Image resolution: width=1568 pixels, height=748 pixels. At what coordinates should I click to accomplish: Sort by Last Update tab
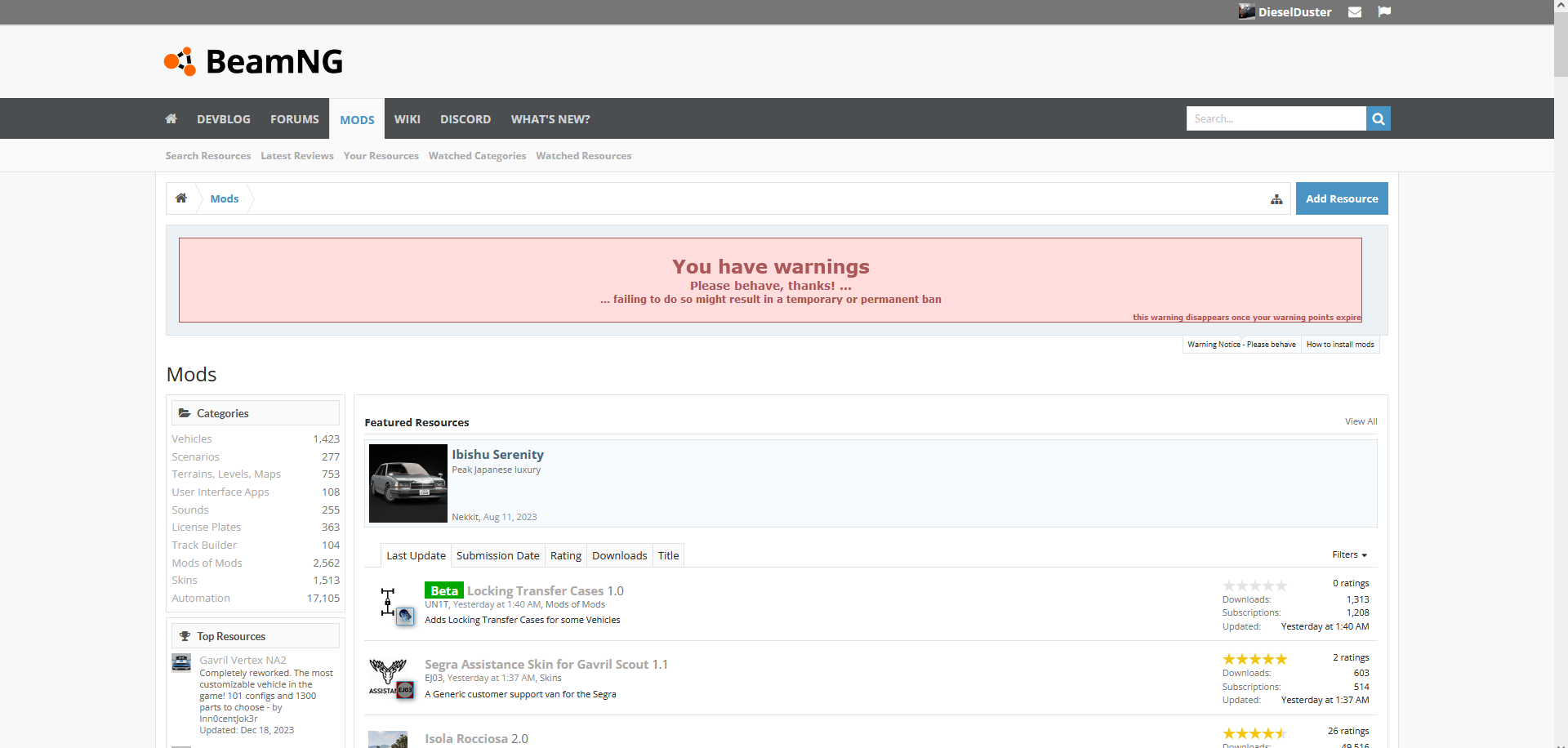point(416,555)
